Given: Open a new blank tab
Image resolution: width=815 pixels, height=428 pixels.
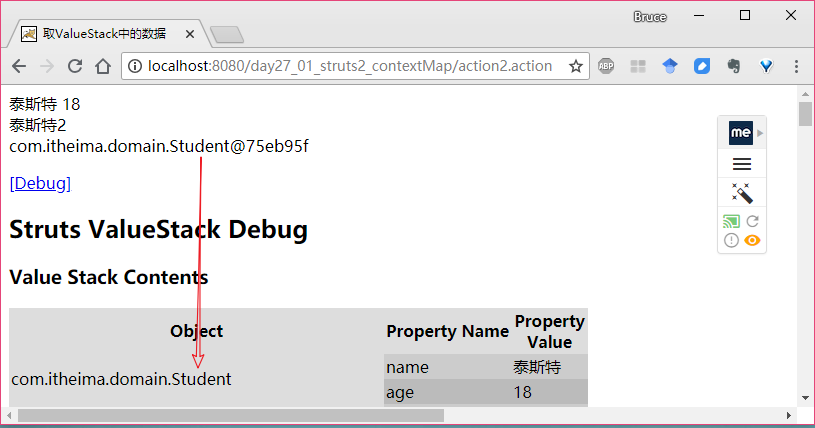Looking at the screenshot, I should tap(227, 34).
